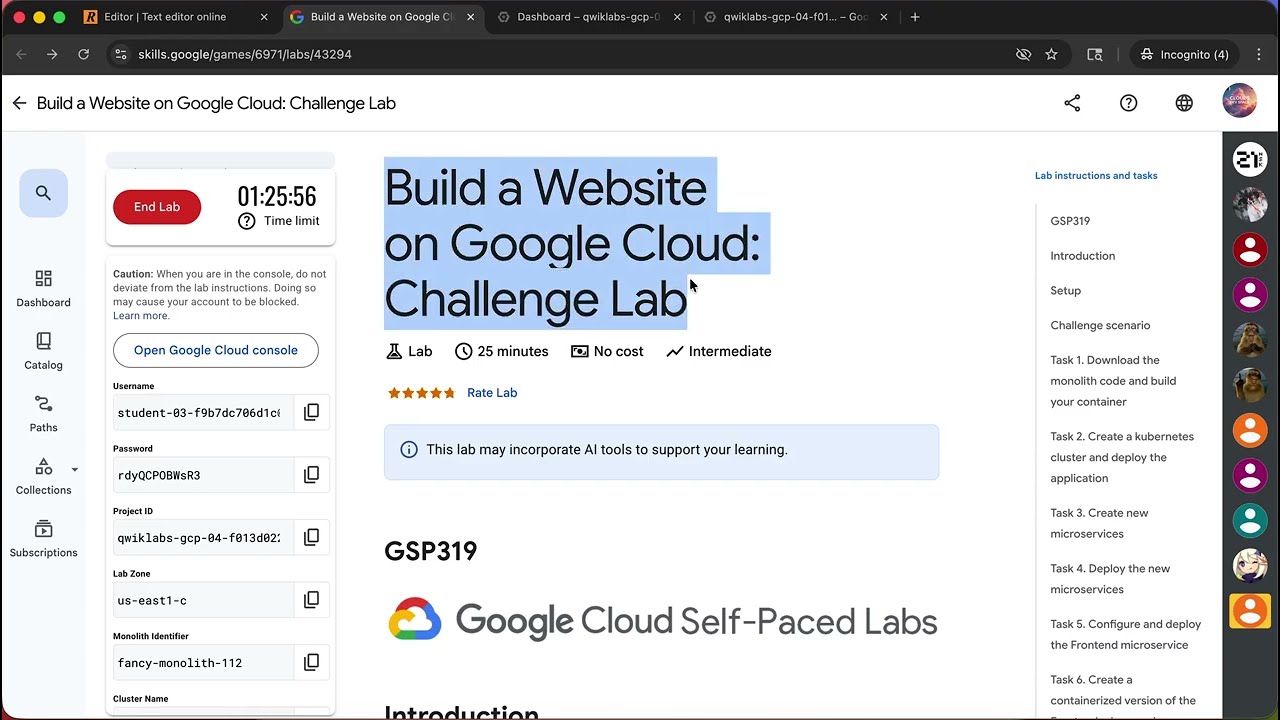The width and height of the screenshot is (1280, 720).
Task: Click the fancy-monolith-112 identifier text
Action: pos(180,663)
